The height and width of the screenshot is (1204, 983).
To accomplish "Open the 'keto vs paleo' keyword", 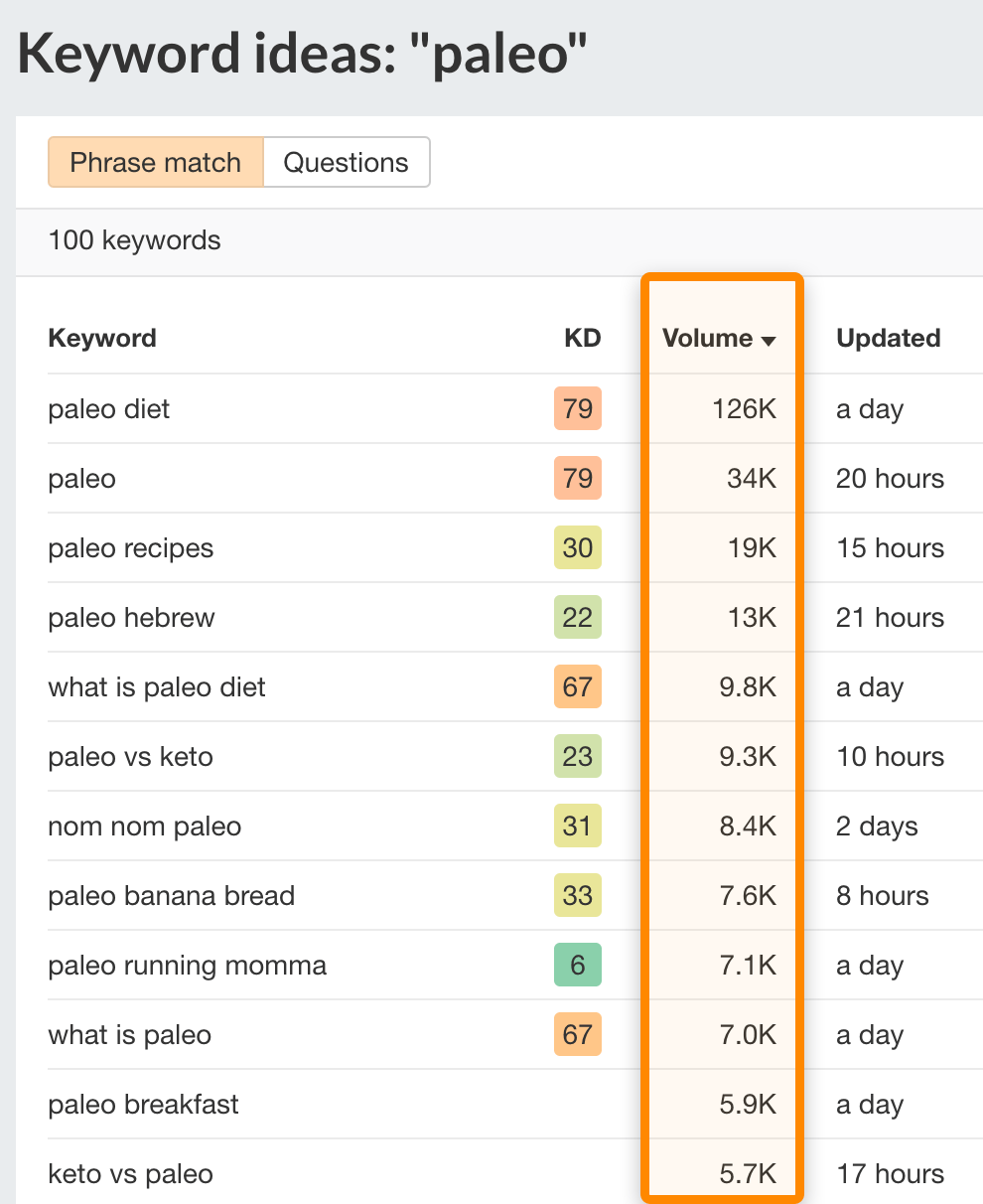I will click(131, 1174).
